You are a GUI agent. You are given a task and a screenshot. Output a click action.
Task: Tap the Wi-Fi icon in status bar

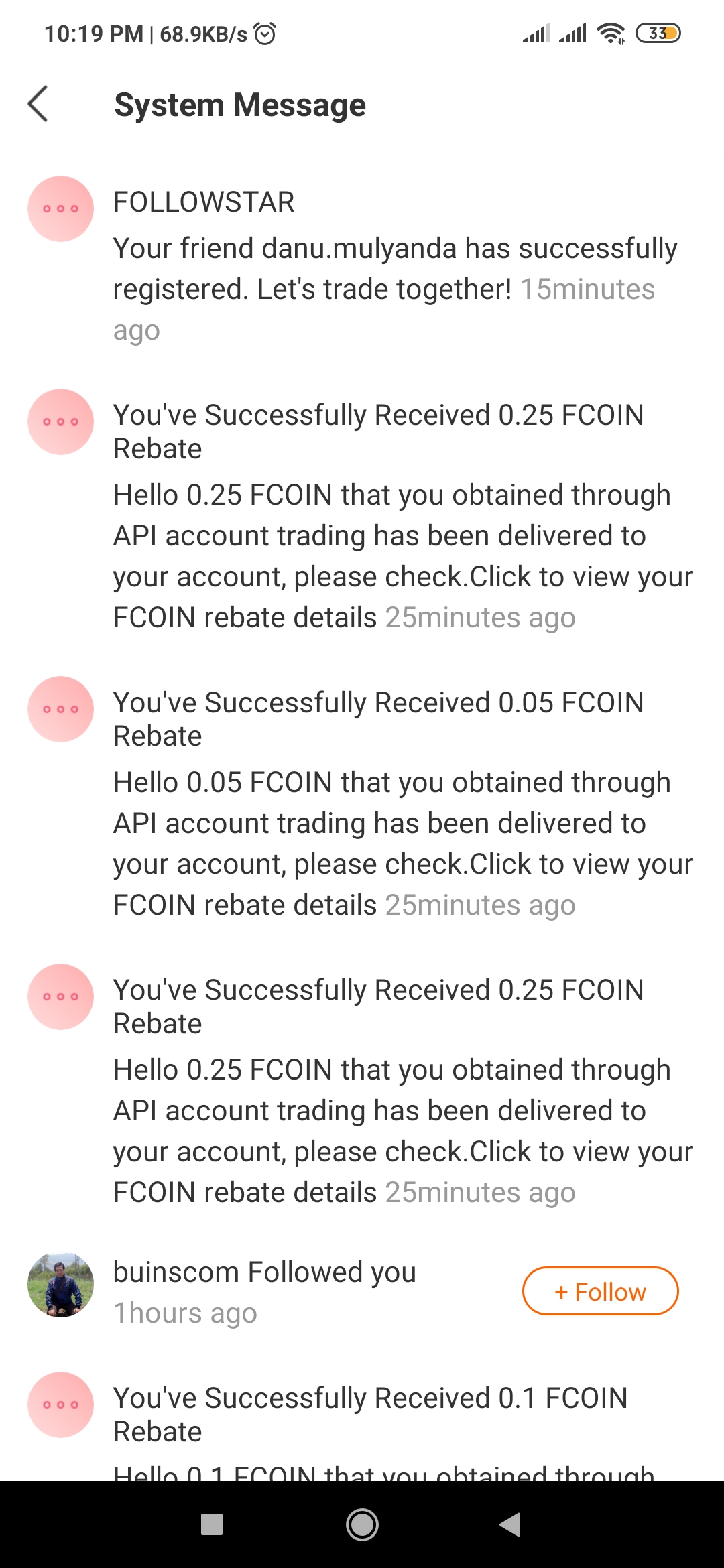[610, 33]
